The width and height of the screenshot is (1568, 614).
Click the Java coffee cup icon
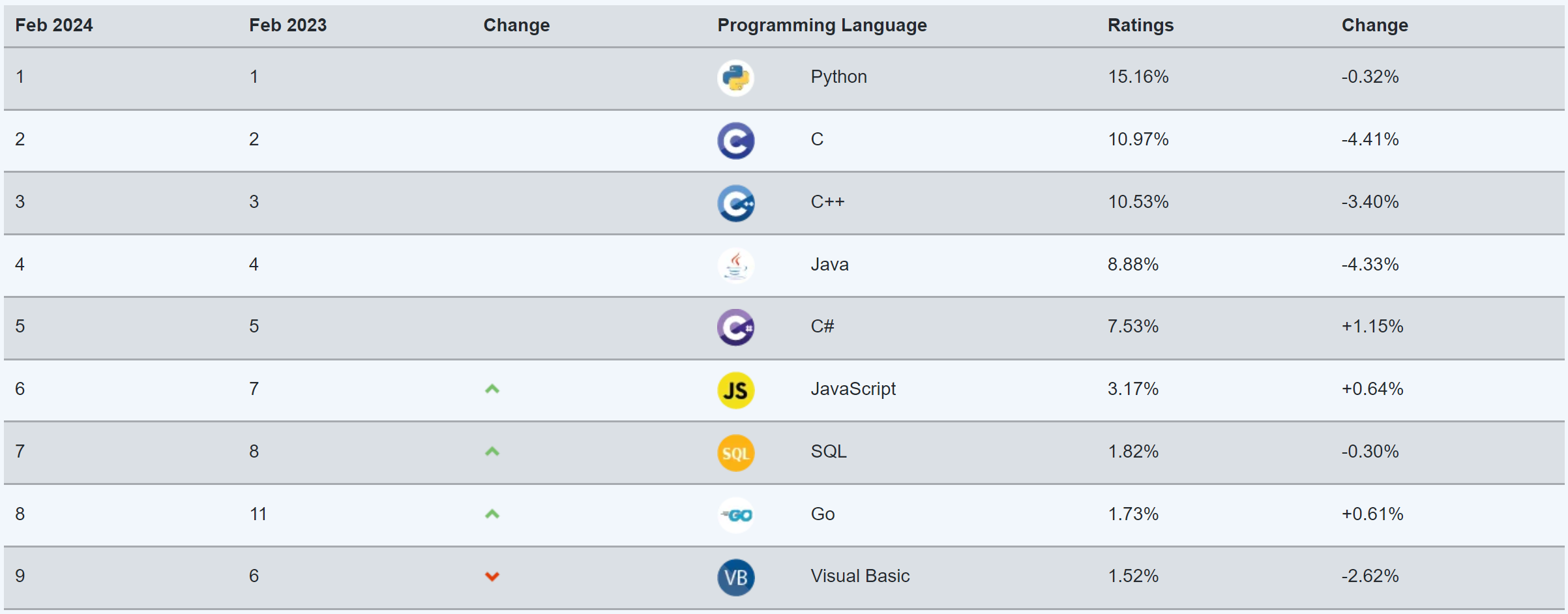click(735, 265)
